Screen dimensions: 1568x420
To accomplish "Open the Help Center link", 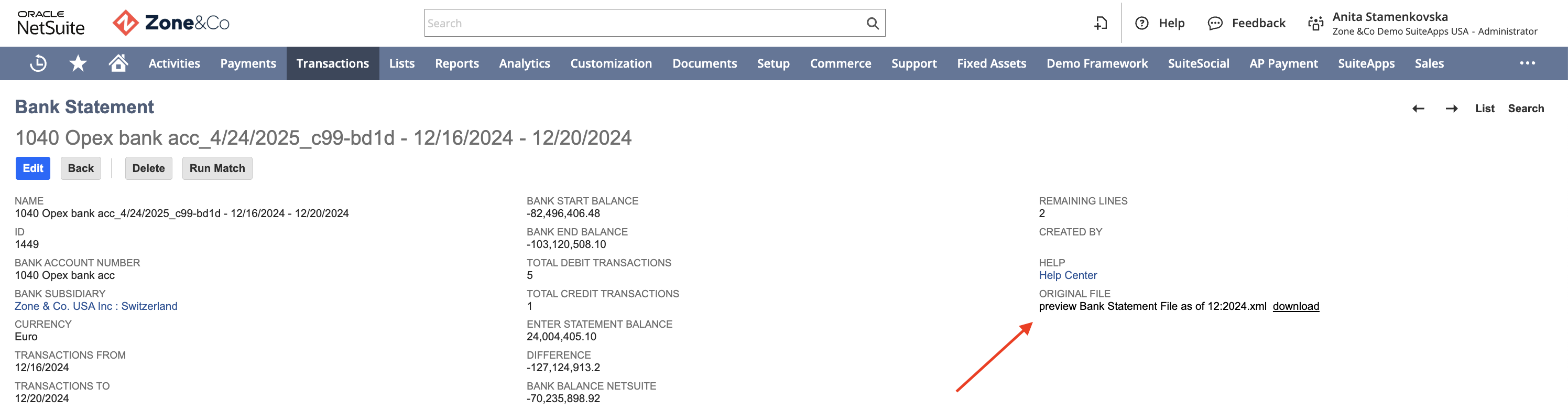I will coord(1068,275).
